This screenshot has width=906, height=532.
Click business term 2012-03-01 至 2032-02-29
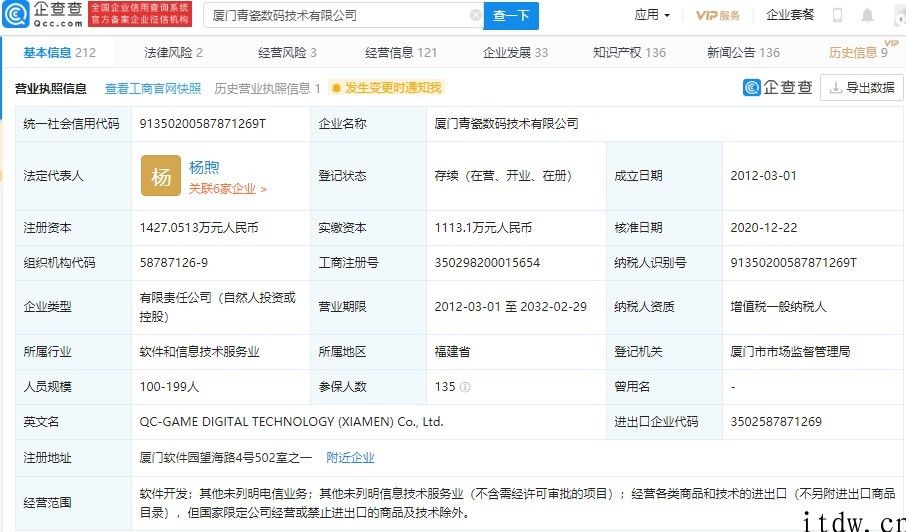(x=511, y=307)
